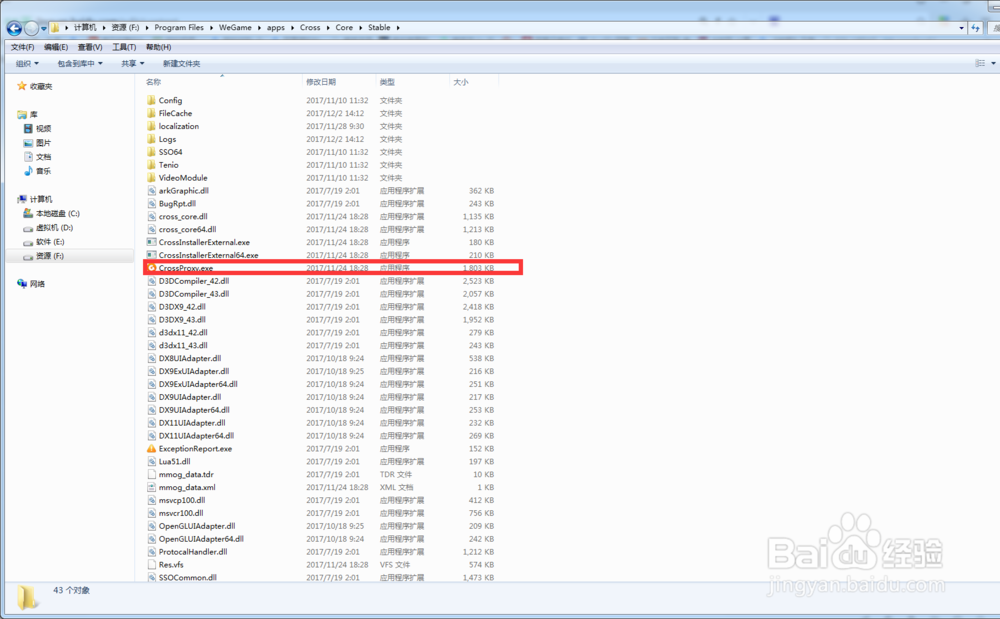
Task: Open the recent locations dropdown arrow
Action: tap(44, 28)
